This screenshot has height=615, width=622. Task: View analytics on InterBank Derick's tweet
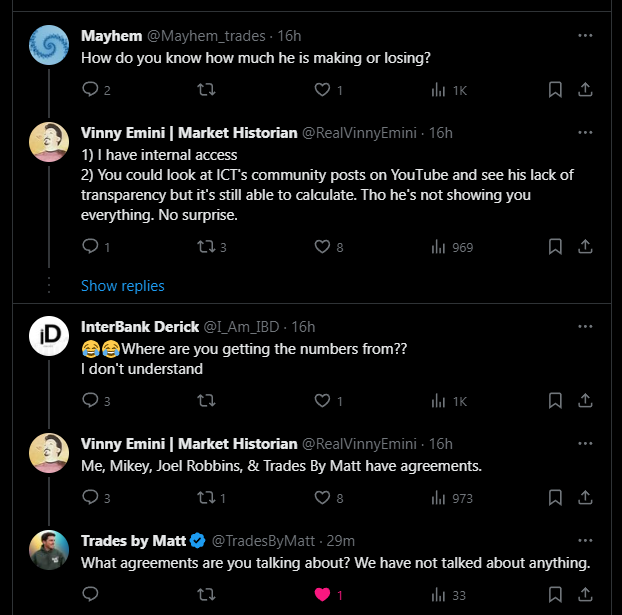[438, 401]
